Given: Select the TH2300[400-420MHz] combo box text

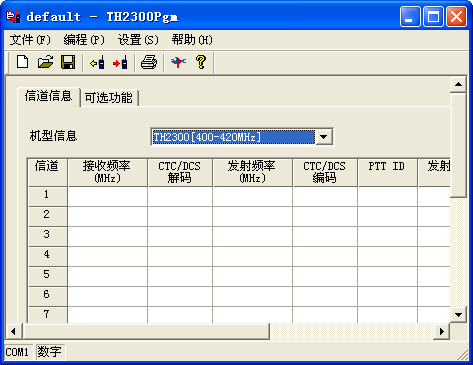Looking at the screenshot, I should pos(233,137).
